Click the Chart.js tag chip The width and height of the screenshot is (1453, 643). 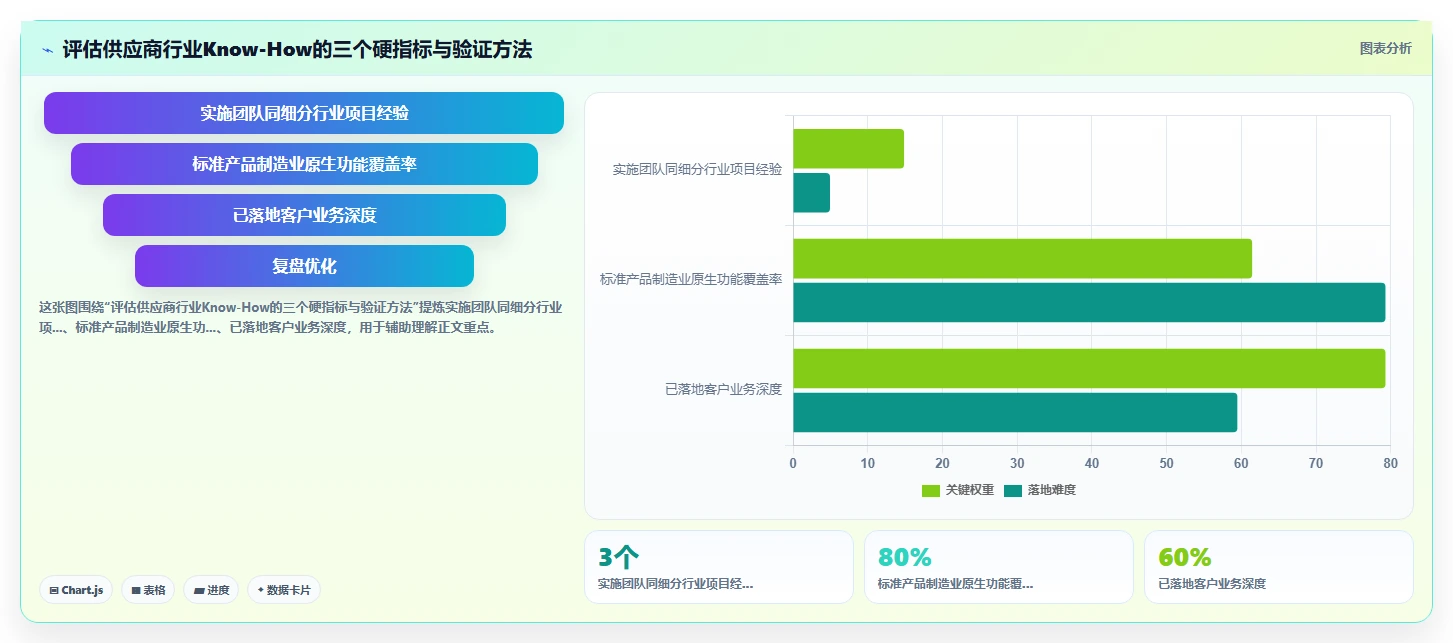pyautogui.click(x=76, y=590)
